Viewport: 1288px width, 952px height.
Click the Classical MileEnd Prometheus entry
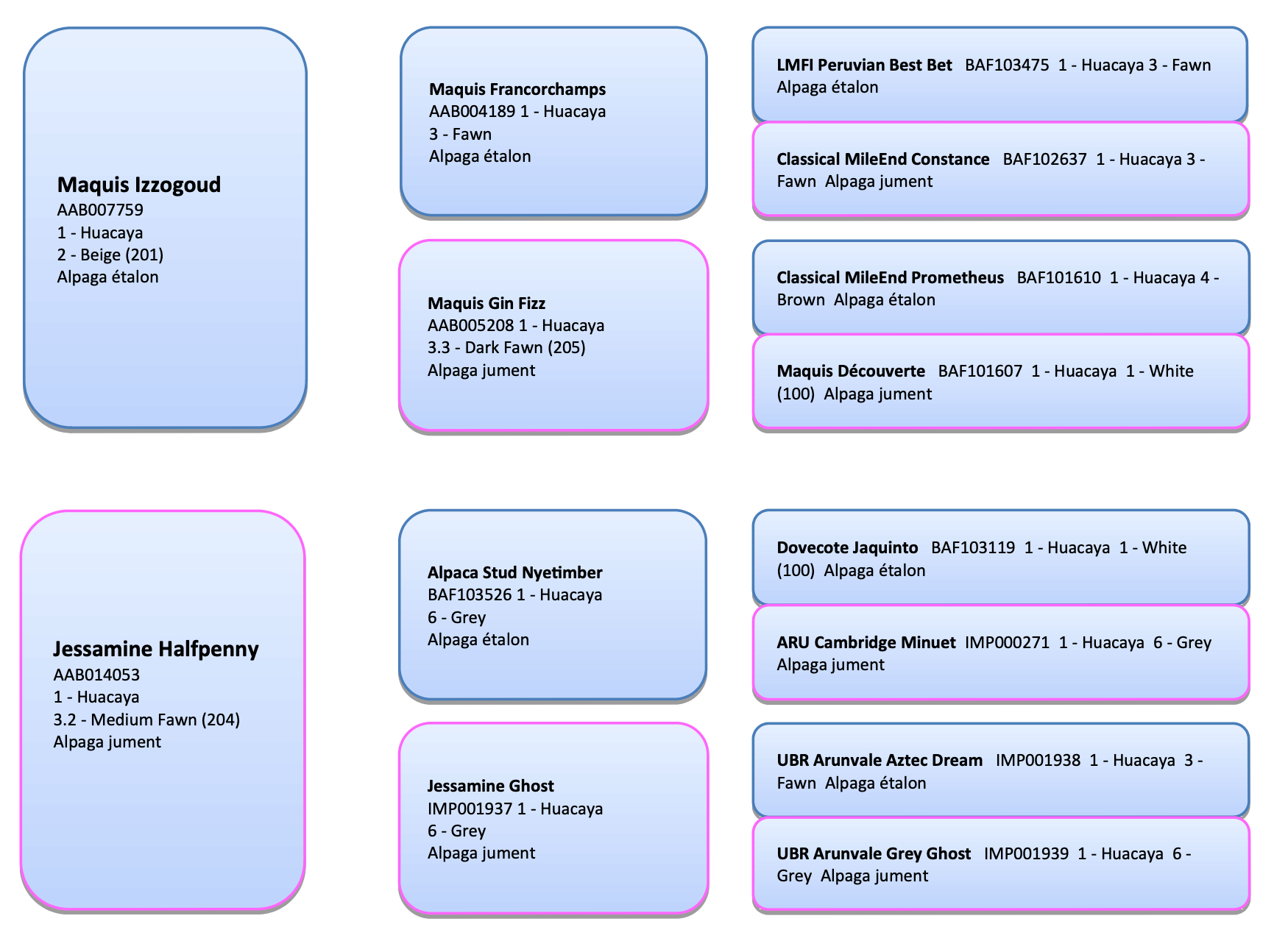999,288
